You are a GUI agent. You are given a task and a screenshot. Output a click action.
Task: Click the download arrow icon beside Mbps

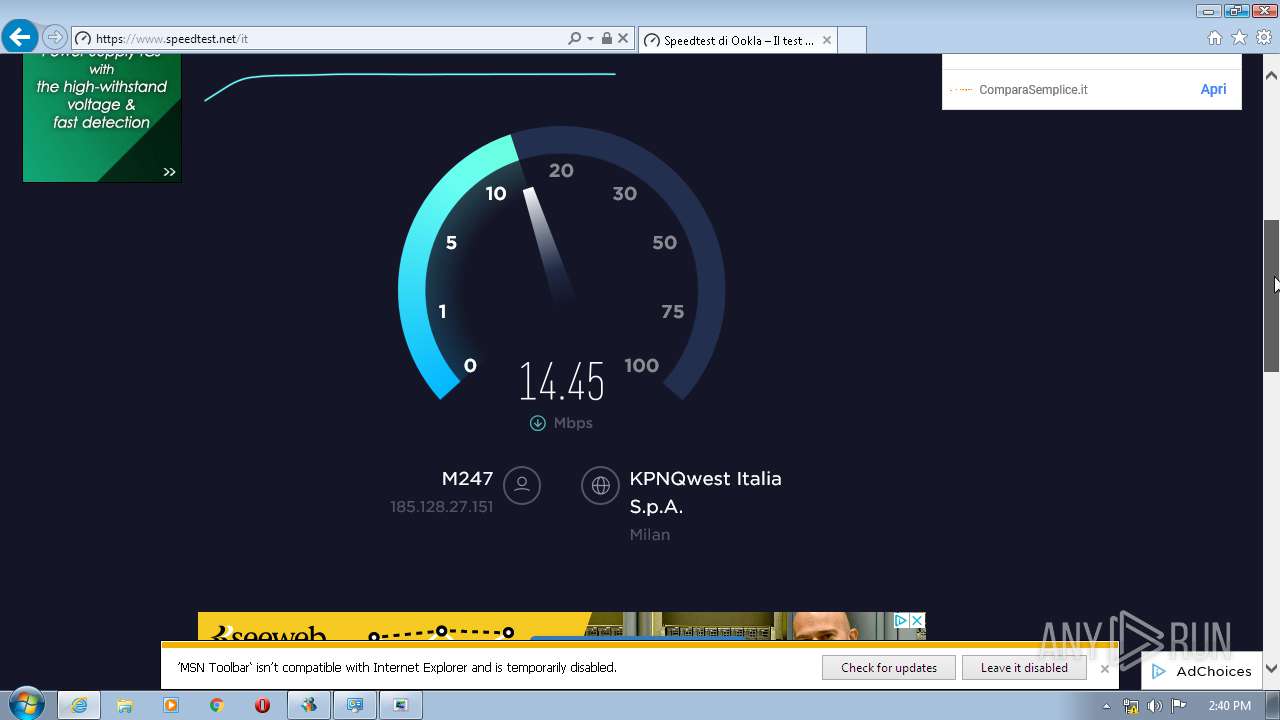point(538,423)
